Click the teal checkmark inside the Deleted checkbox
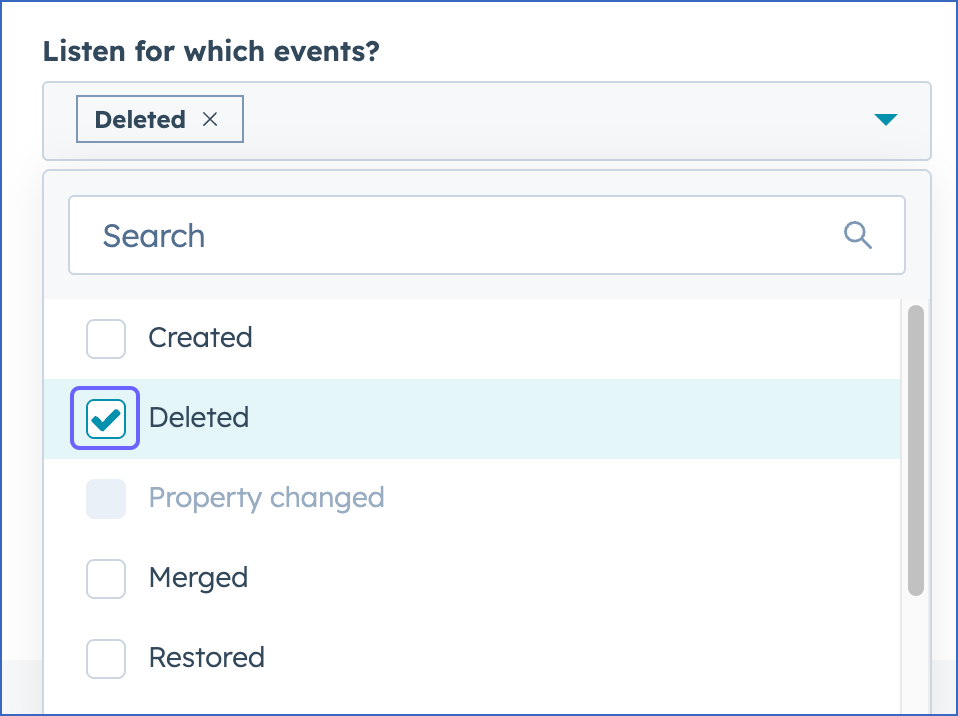The width and height of the screenshot is (958, 716). (x=104, y=418)
